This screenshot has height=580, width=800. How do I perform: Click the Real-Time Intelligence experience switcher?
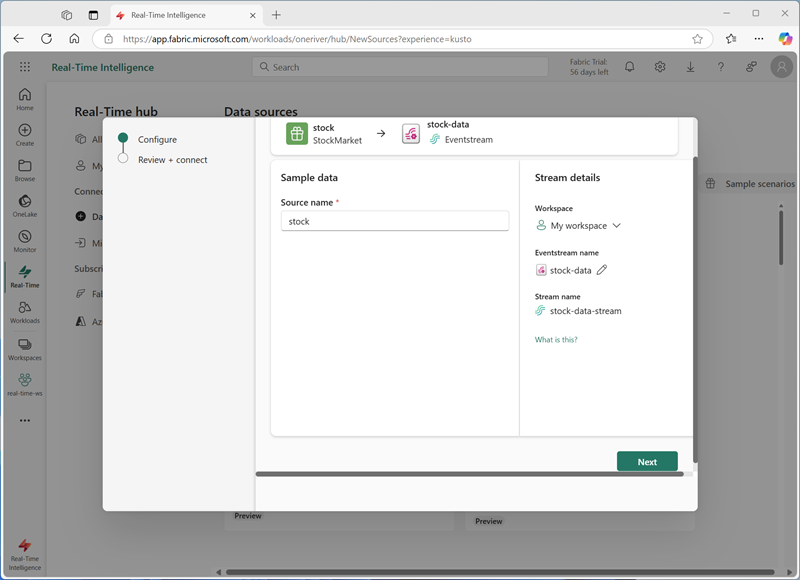(x=24, y=554)
